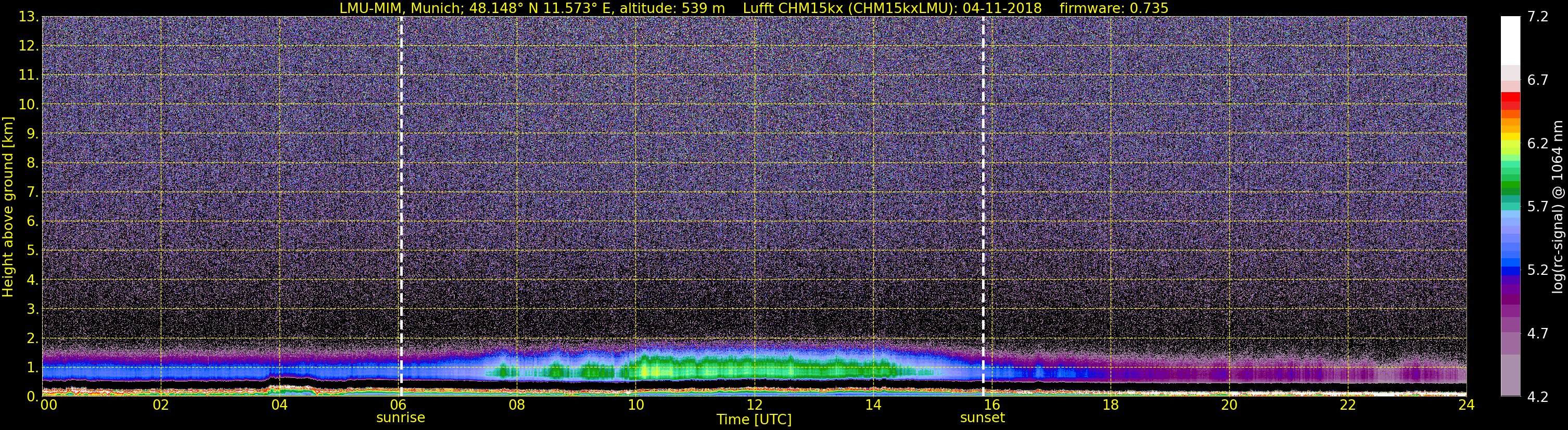Screen dimensions: 1568x430
Task: Click time axis tick label '16'
Action: pyautogui.click(x=991, y=405)
